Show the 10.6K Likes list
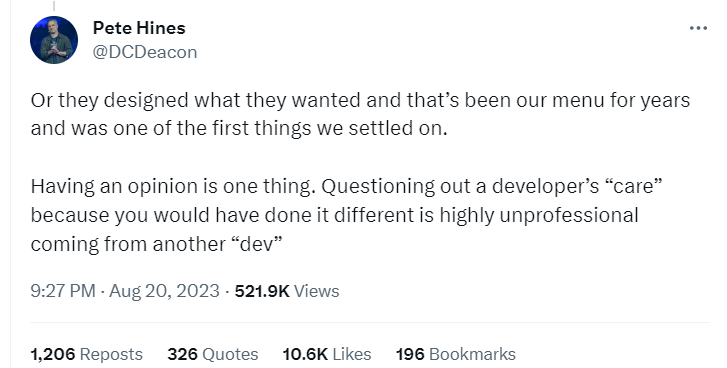Viewport: 727px width, 368px height. pos(327,354)
